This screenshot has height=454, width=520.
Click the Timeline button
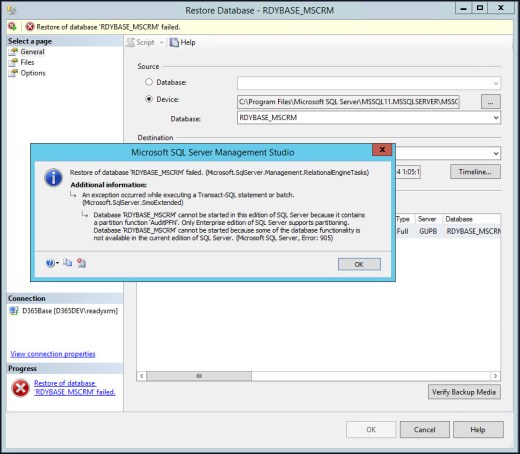[475, 172]
